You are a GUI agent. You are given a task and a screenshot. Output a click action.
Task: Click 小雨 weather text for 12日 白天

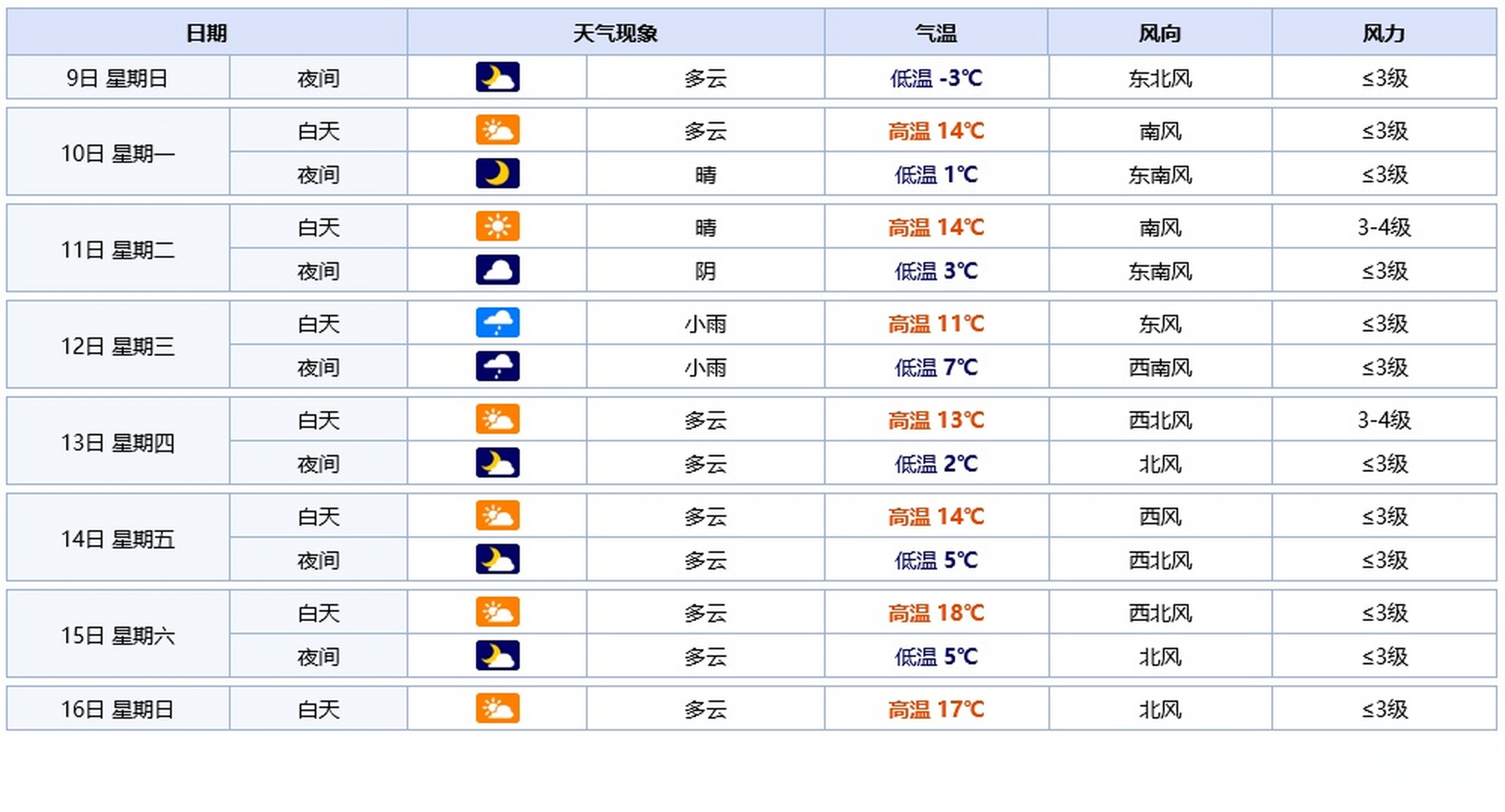pos(706,324)
